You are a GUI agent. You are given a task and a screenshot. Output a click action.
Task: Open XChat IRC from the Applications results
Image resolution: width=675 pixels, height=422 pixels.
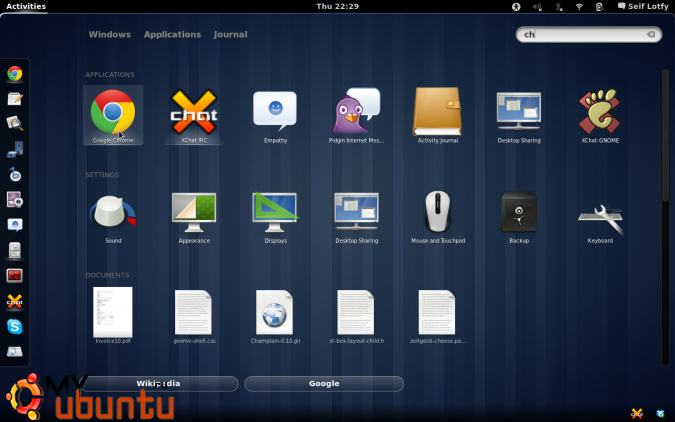194,115
